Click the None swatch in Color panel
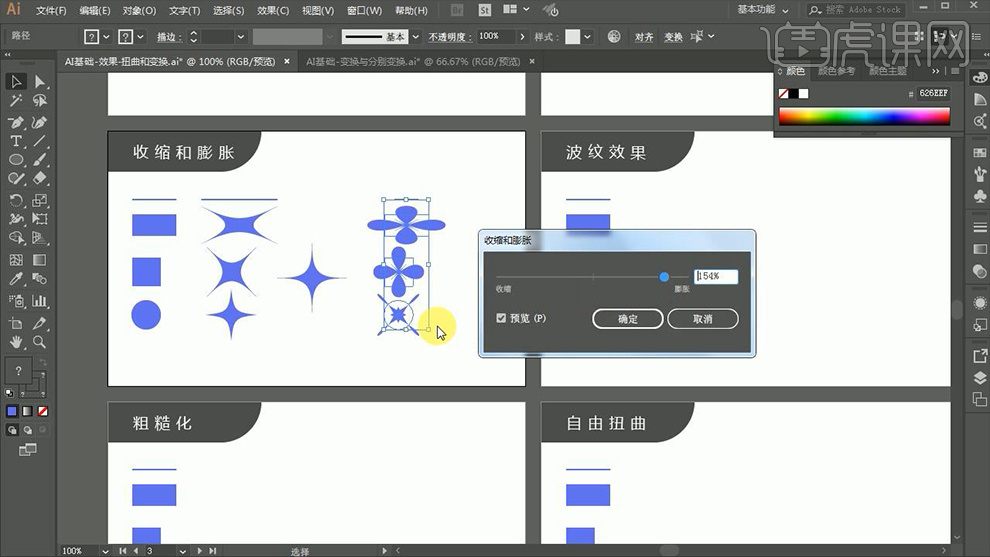 pyautogui.click(x=784, y=94)
